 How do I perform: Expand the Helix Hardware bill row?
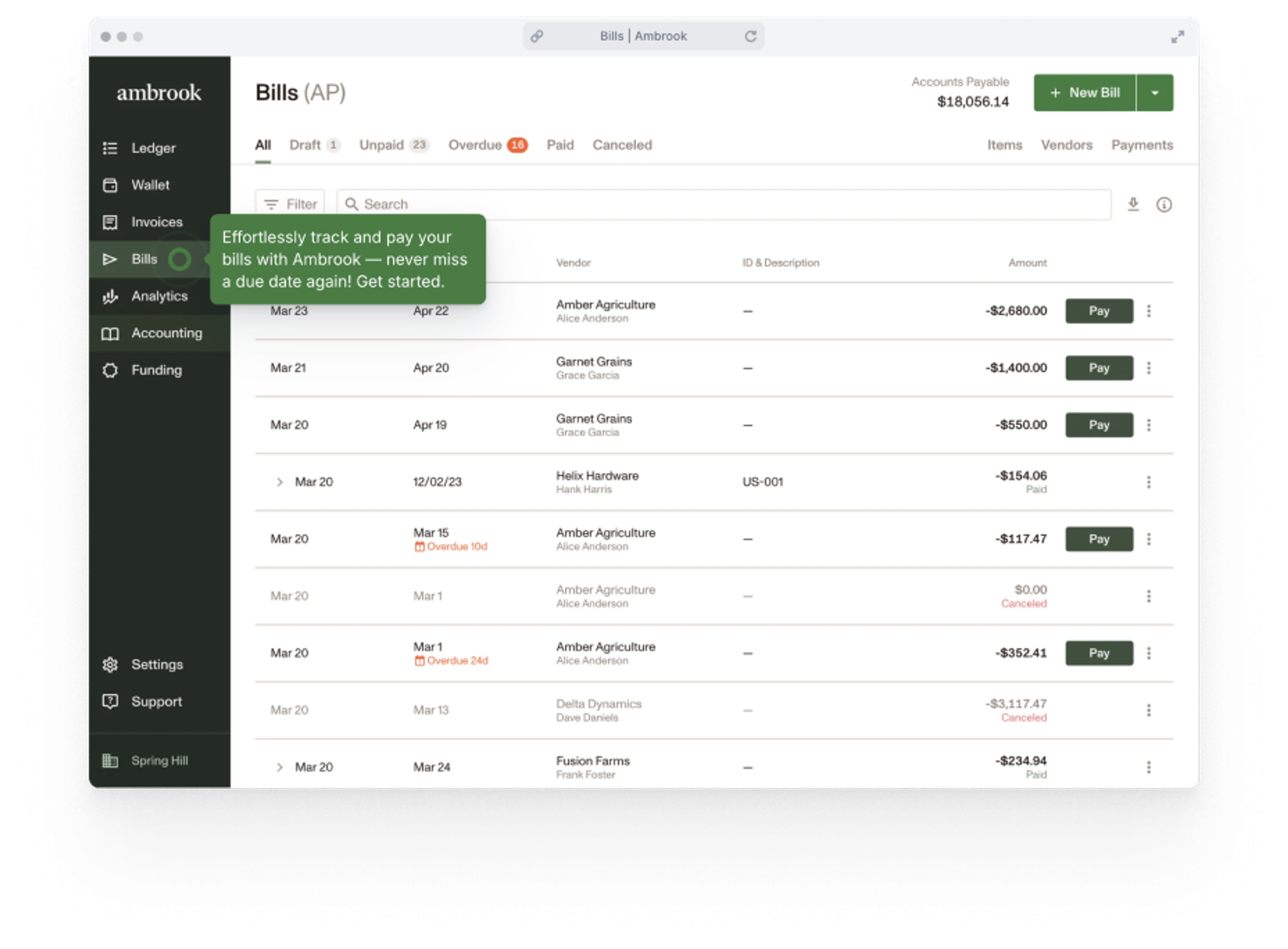[x=280, y=482]
